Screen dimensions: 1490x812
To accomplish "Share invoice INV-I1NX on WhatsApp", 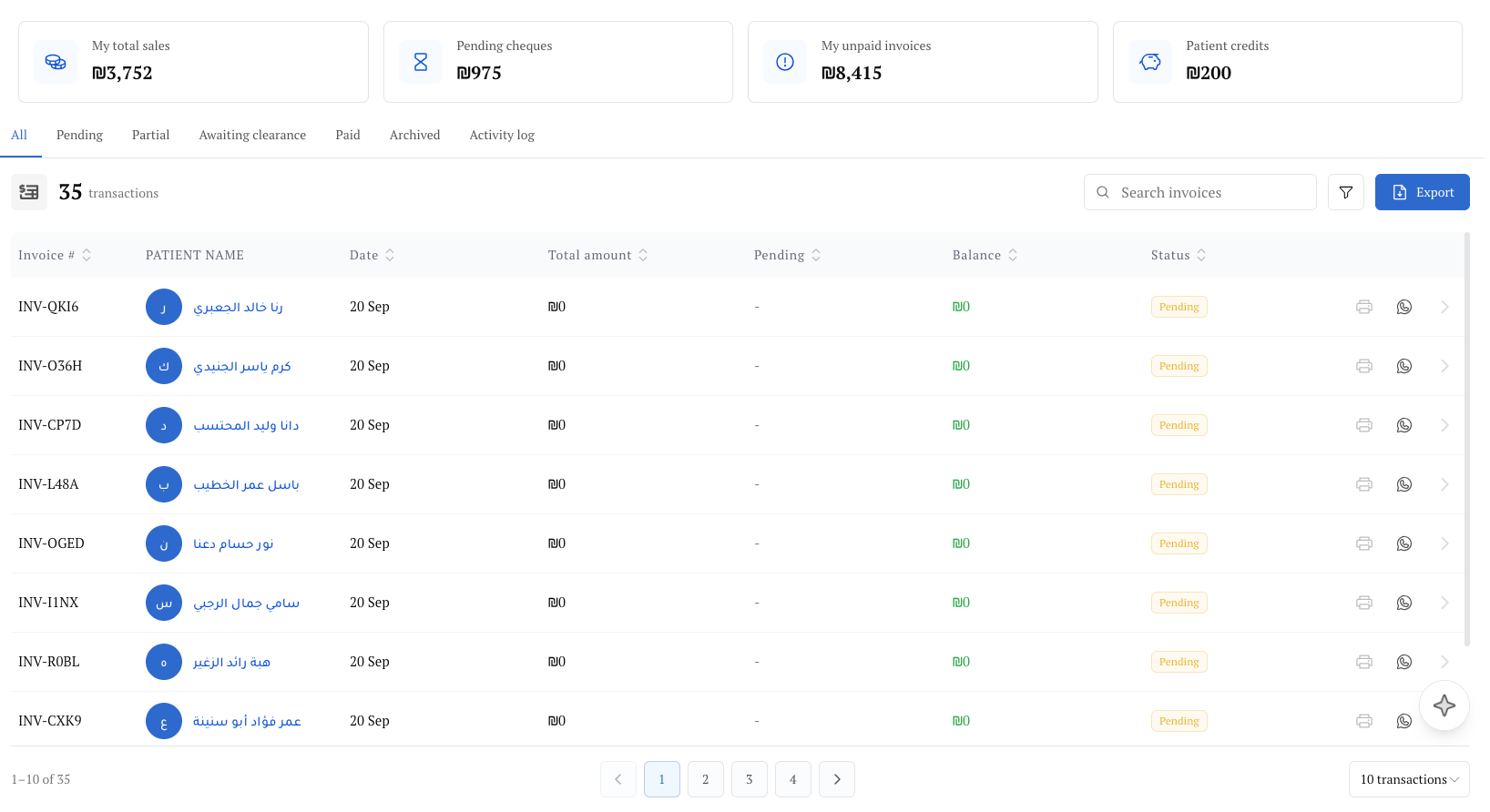I will [x=1403, y=603].
